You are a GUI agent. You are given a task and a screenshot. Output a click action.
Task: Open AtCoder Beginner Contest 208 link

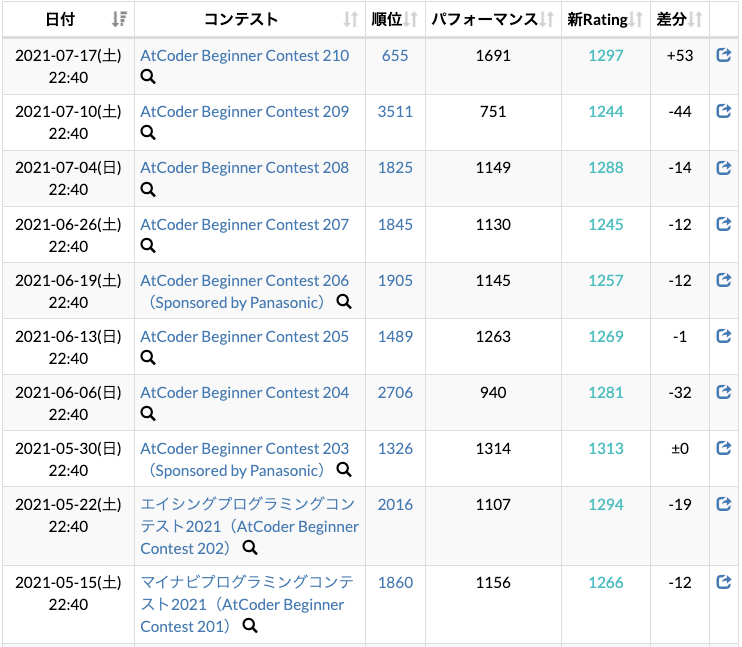tap(245, 168)
